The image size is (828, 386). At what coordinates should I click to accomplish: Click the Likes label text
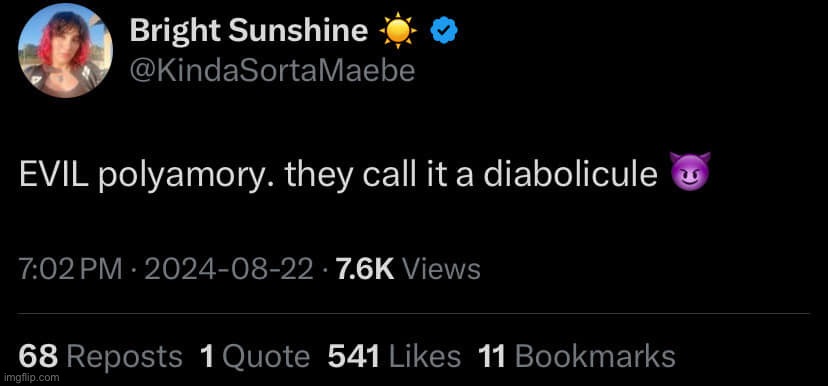tap(424, 356)
